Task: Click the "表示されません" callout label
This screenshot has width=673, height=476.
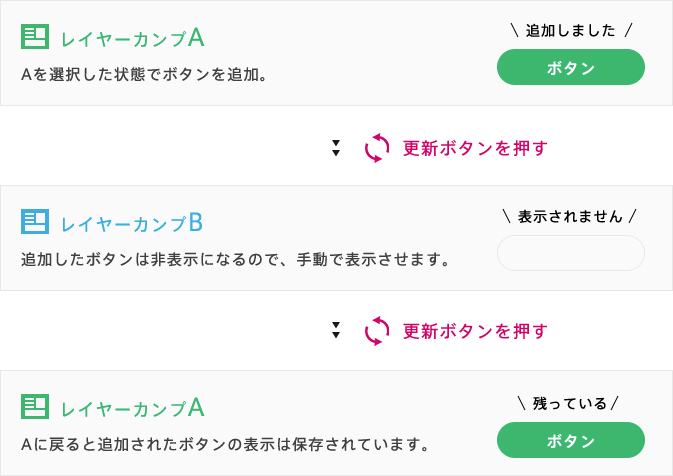Action: (x=570, y=215)
